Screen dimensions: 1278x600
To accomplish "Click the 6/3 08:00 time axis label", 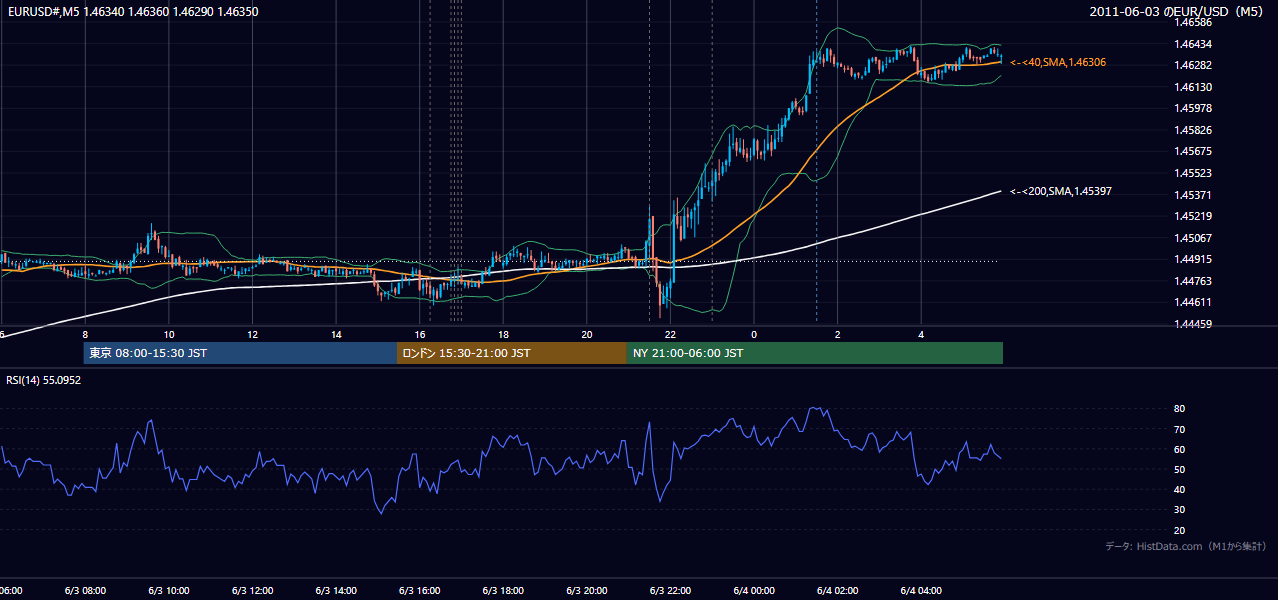I will pyautogui.click(x=85, y=590).
